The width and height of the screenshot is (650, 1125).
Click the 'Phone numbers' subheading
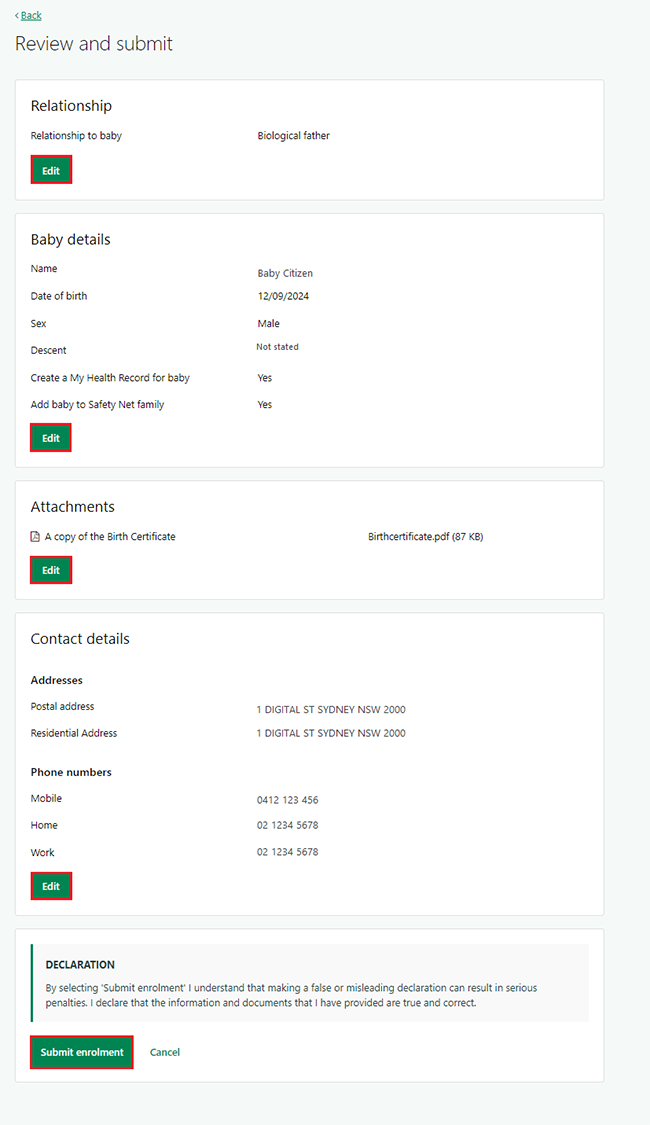click(x=71, y=772)
